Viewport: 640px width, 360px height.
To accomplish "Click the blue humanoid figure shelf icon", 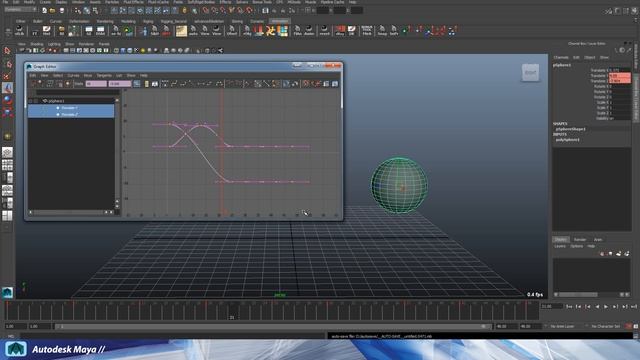I will tap(143, 31).
